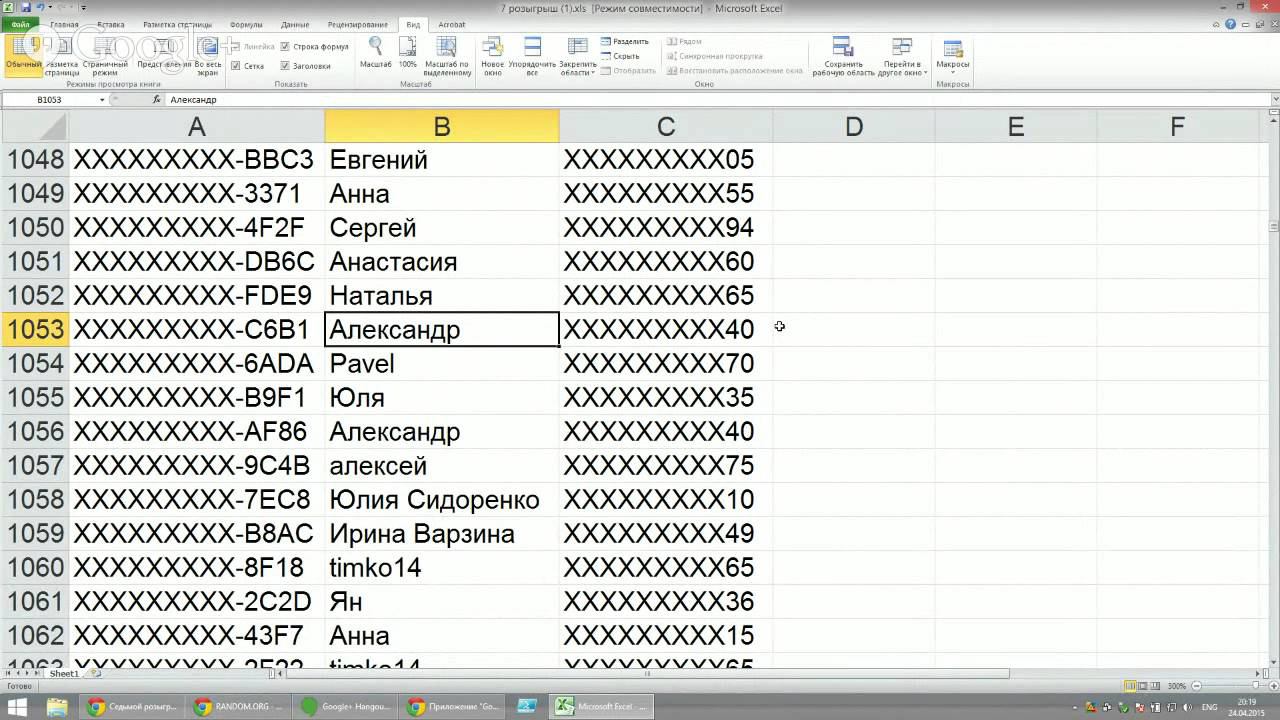The height and width of the screenshot is (720, 1280).
Task: Open the Файл tab
Action: pyautogui.click(x=20, y=24)
